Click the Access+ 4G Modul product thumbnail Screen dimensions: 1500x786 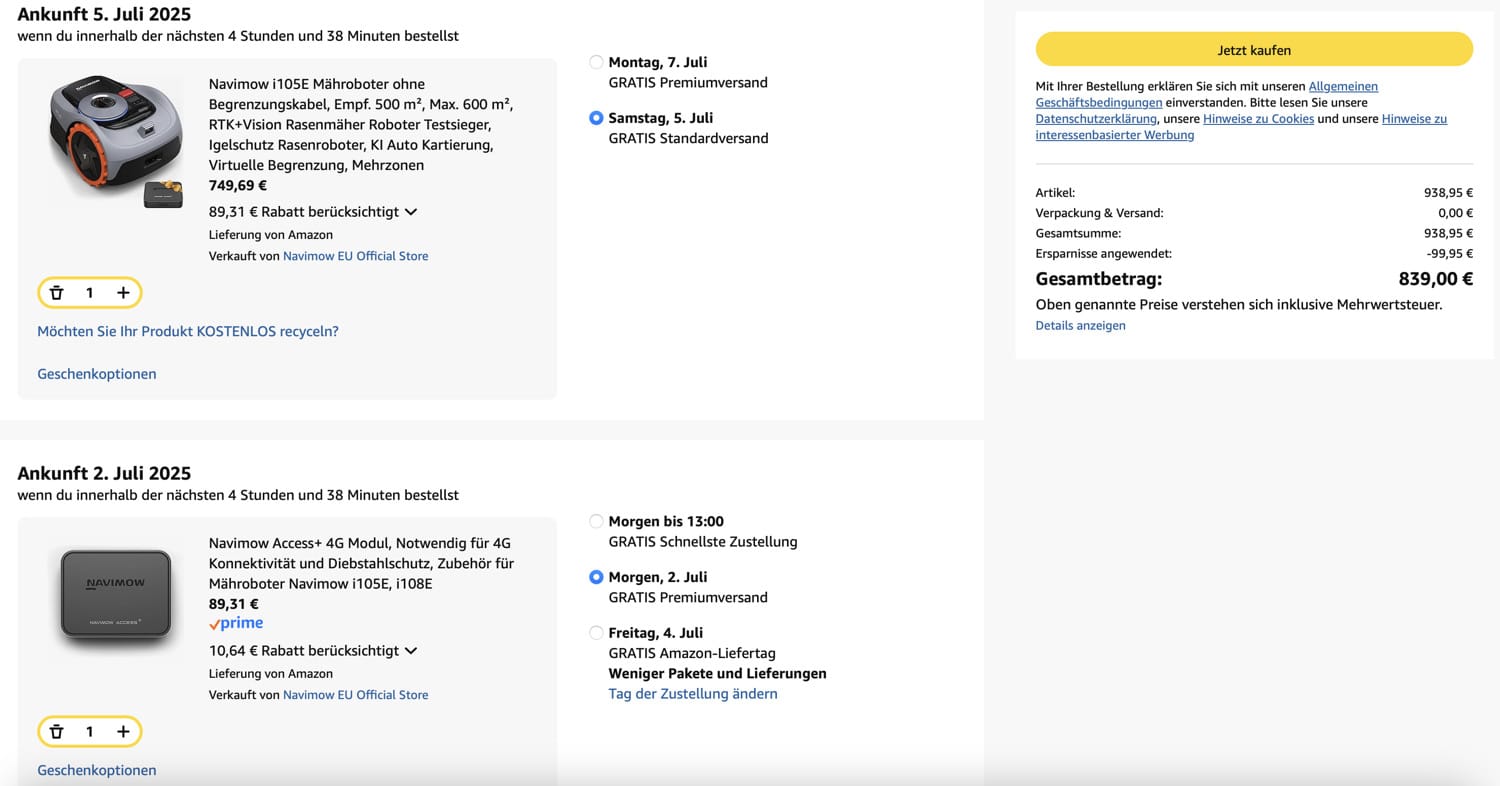coord(115,593)
